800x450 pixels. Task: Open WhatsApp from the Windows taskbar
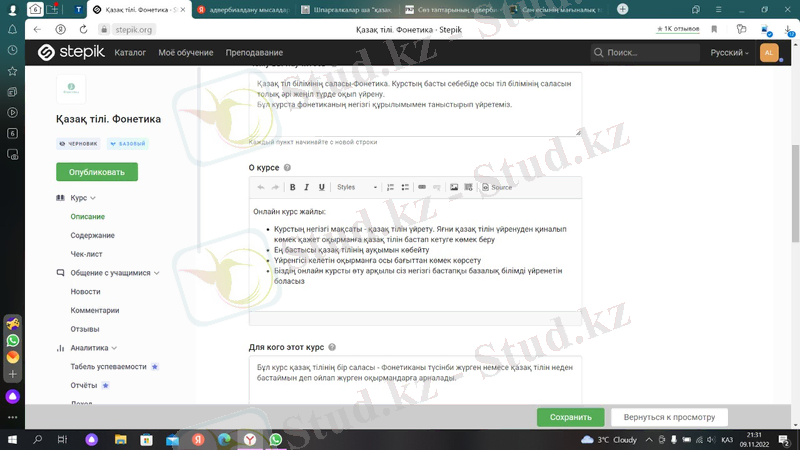276,439
